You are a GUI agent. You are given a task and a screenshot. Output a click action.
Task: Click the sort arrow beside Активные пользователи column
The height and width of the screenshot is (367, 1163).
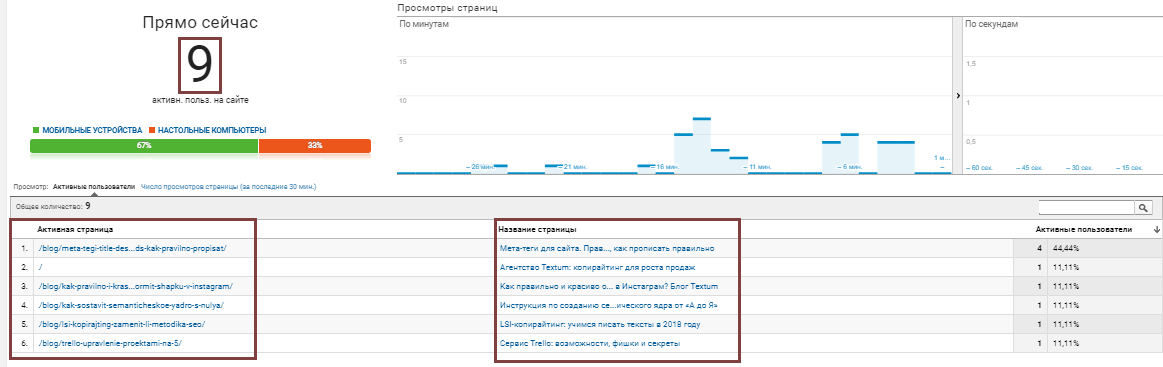[1156, 230]
